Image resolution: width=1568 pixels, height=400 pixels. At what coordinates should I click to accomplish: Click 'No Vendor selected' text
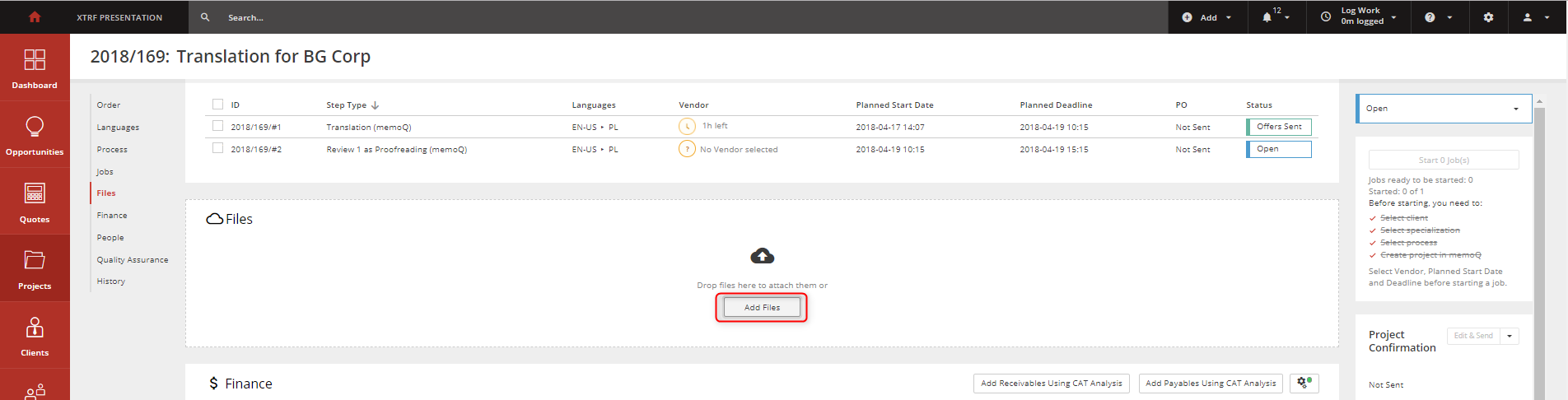coord(739,150)
